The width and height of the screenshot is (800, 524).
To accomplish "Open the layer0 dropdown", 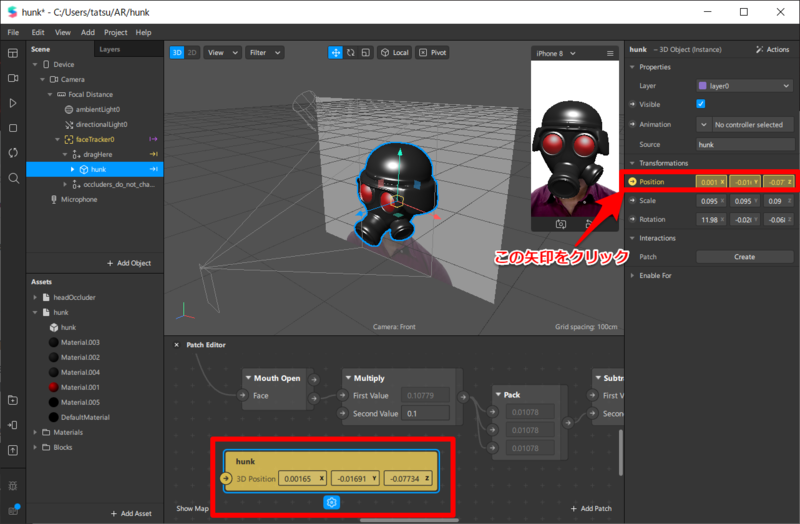I will tap(745, 86).
